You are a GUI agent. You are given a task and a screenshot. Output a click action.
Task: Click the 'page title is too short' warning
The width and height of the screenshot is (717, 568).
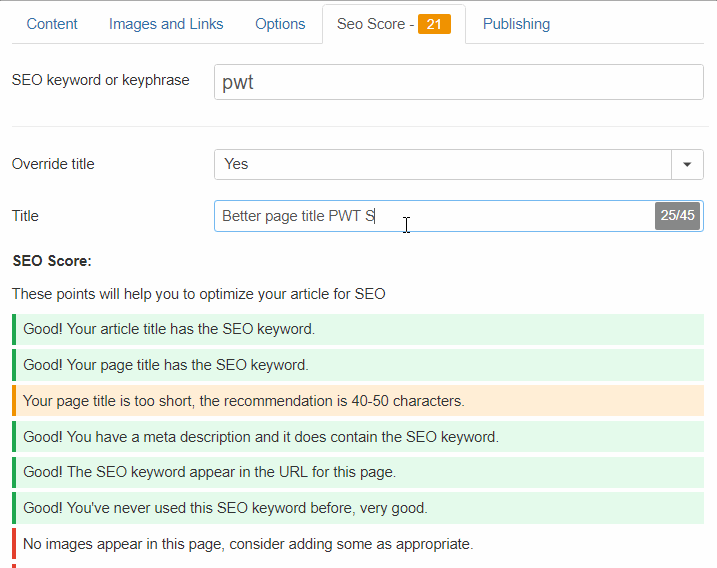pos(358,401)
